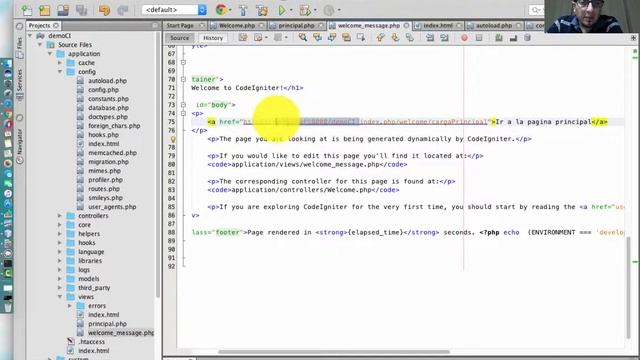Collapse the demoCI project node

30,36
